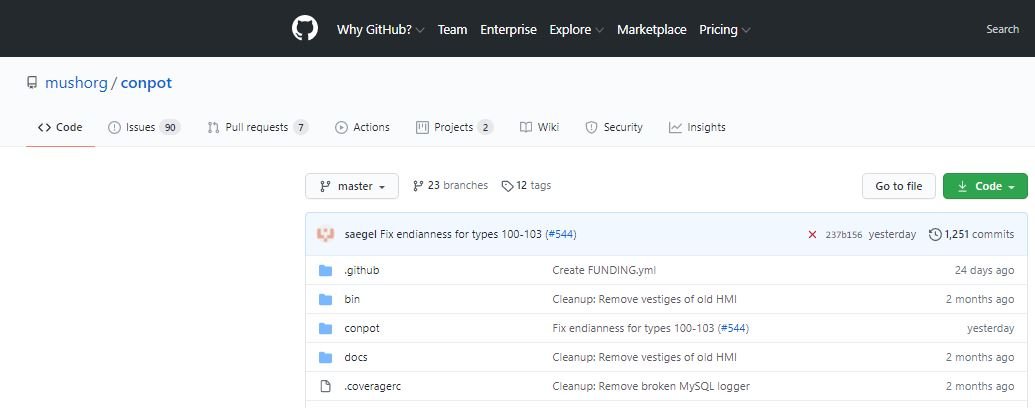Click the commit history clock icon
This screenshot has width=1035, height=408.
[x=935, y=234]
